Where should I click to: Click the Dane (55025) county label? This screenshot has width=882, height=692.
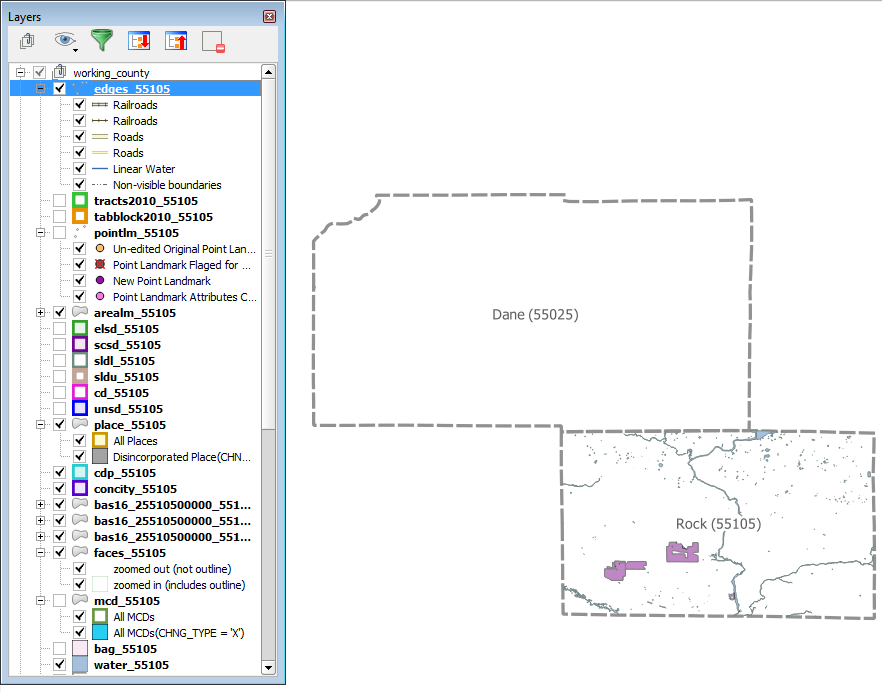[x=535, y=315]
